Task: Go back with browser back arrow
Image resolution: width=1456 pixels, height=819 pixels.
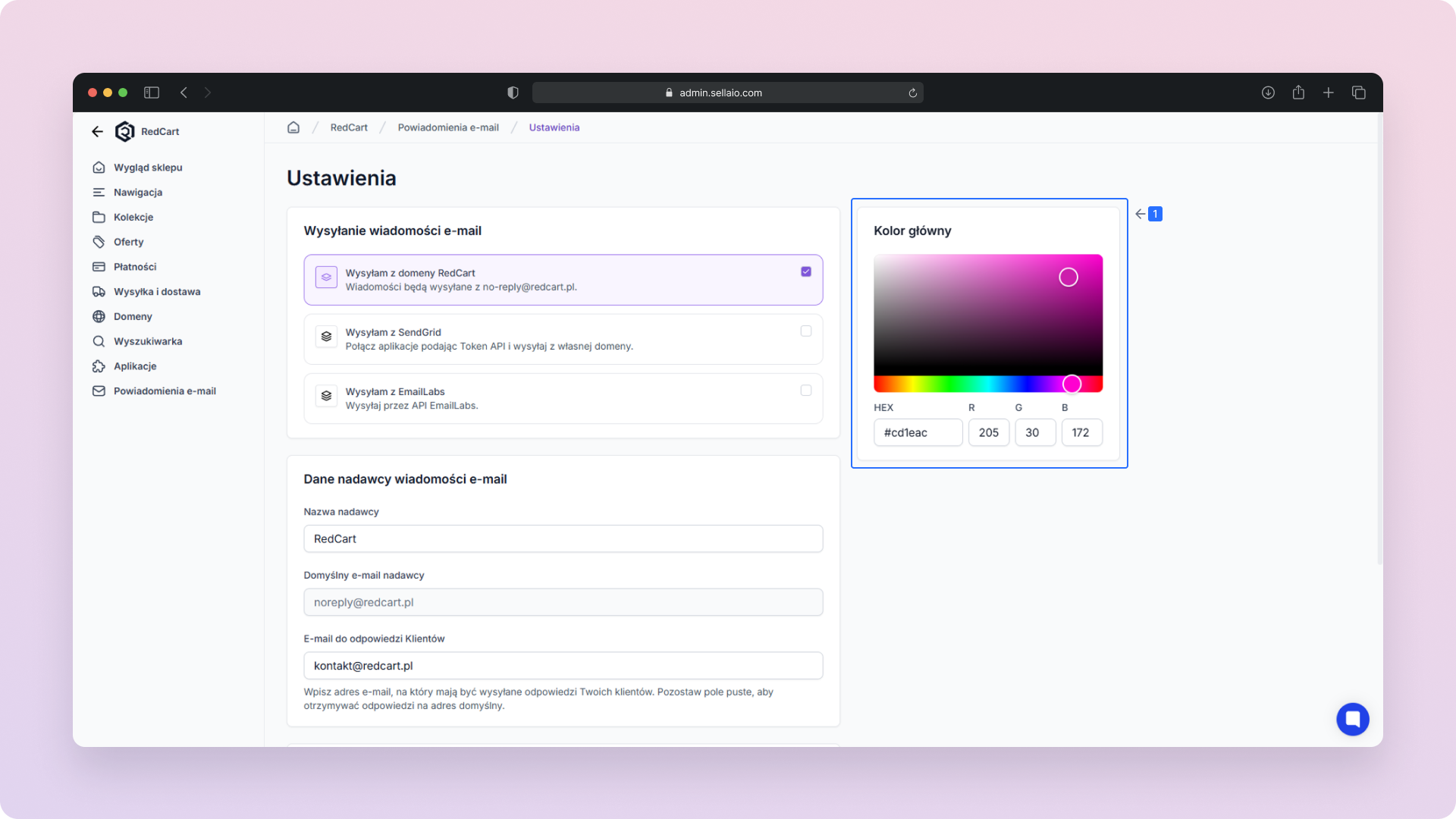Action: tap(184, 93)
